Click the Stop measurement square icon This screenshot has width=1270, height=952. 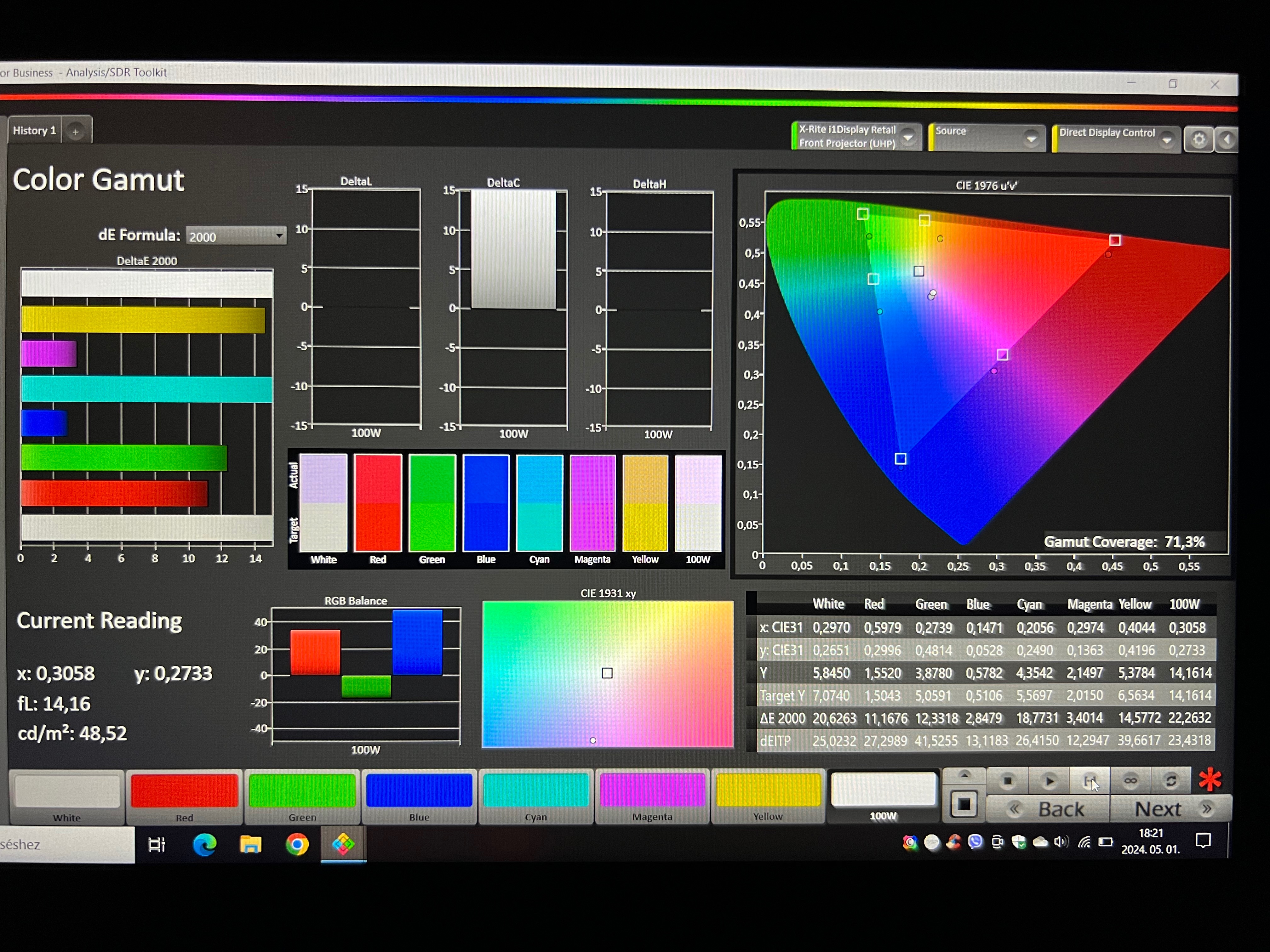1007,781
